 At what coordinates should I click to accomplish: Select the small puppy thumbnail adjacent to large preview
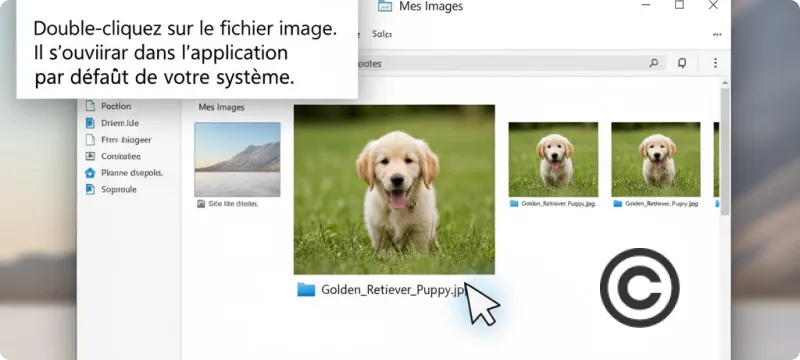pos(553,159)
